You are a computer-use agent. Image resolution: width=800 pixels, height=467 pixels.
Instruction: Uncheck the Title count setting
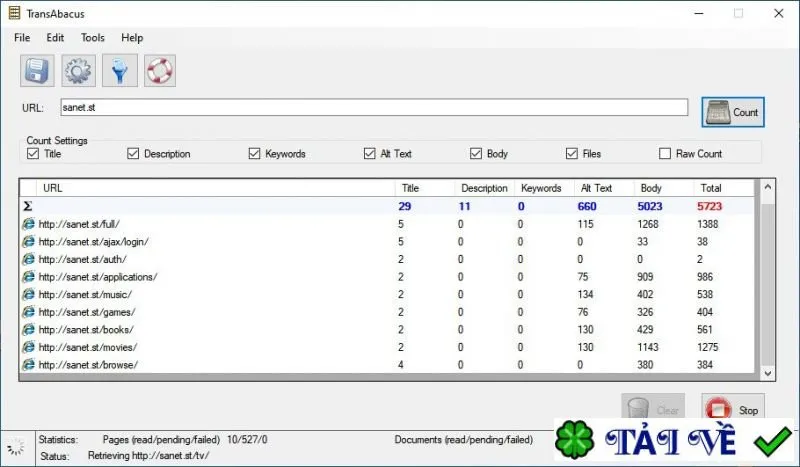click(33, 153)
